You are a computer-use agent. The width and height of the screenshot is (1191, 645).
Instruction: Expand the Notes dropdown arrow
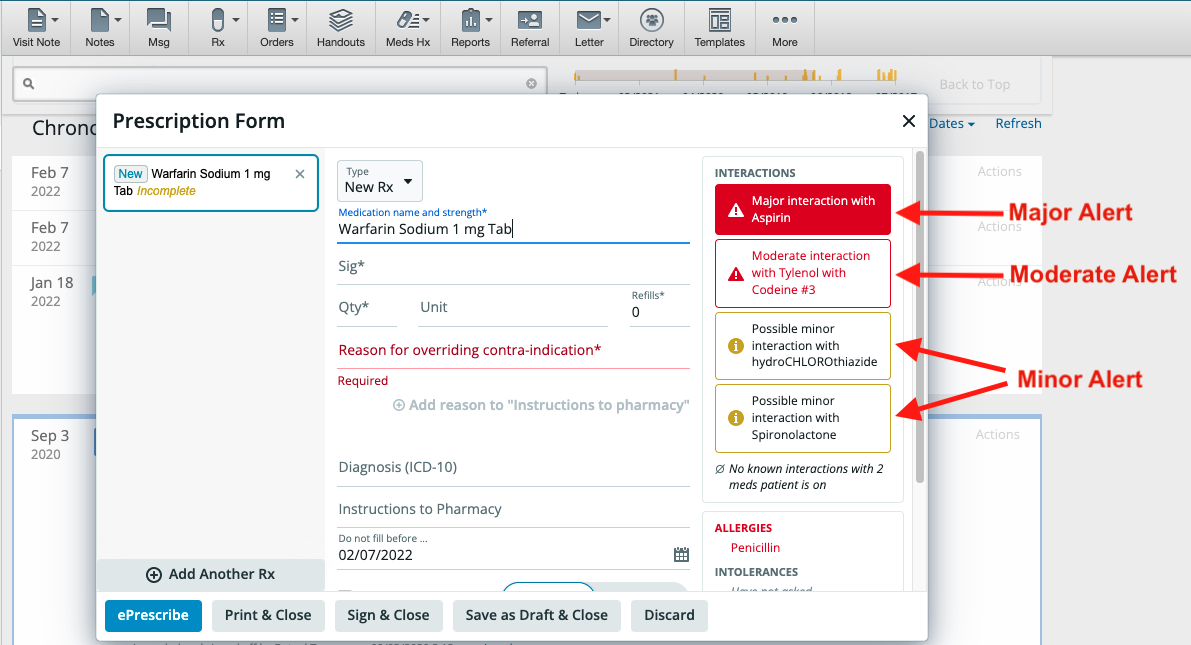tap(117, 21)
